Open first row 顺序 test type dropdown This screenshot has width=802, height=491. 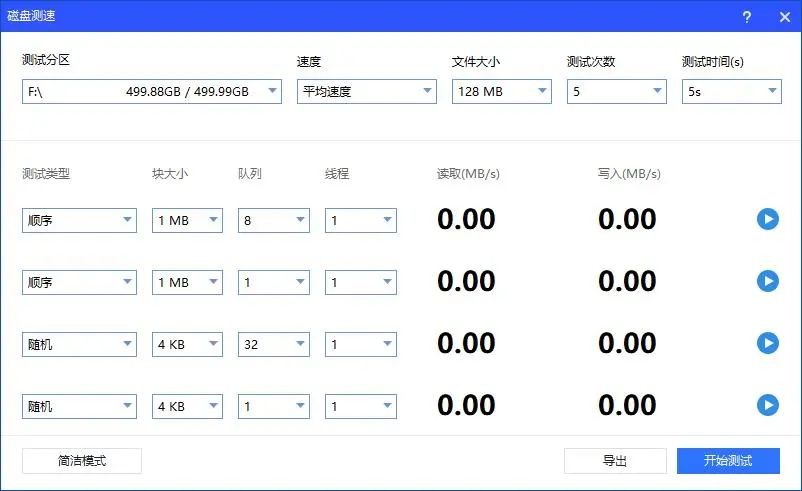79,220
